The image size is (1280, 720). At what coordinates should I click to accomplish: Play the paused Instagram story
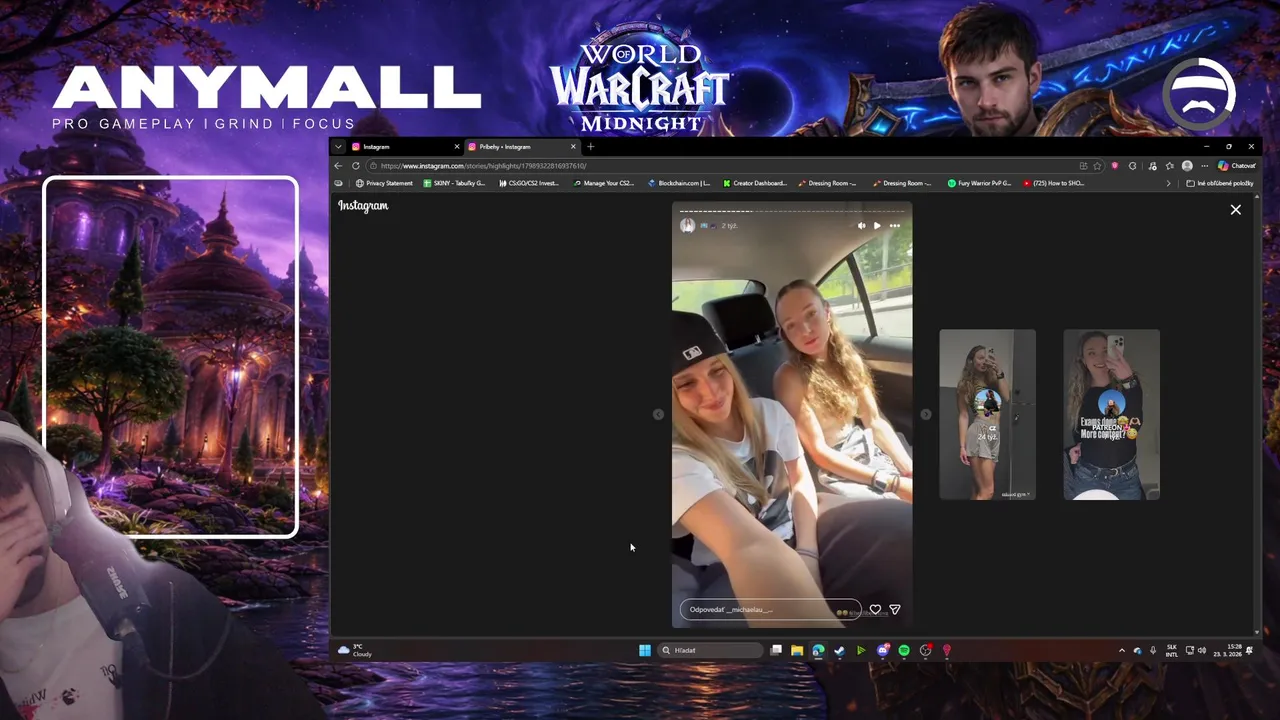tap(877, 225)
